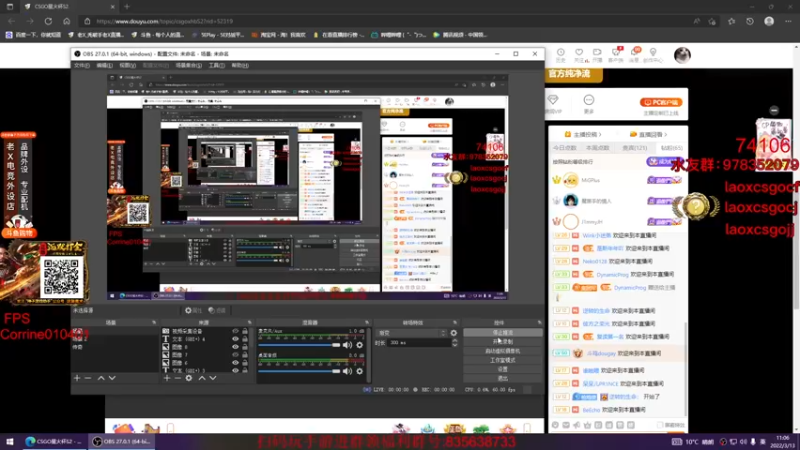Click Start Recording button in OBS controls
The height and width of the screenshot is (450, 800).
503,342
